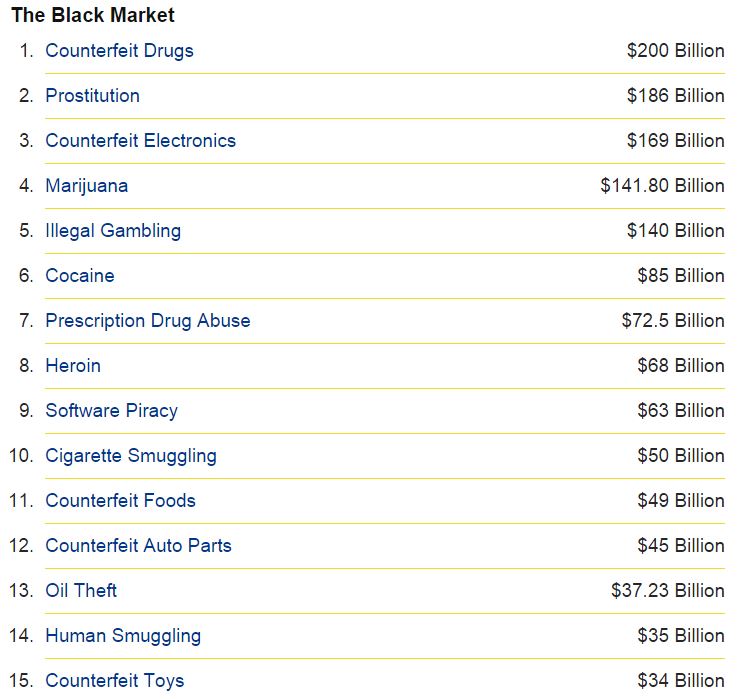This screenshot has height=699, width=737.
Task: Open the Cocaine link
Action: (x=79, y=275)
